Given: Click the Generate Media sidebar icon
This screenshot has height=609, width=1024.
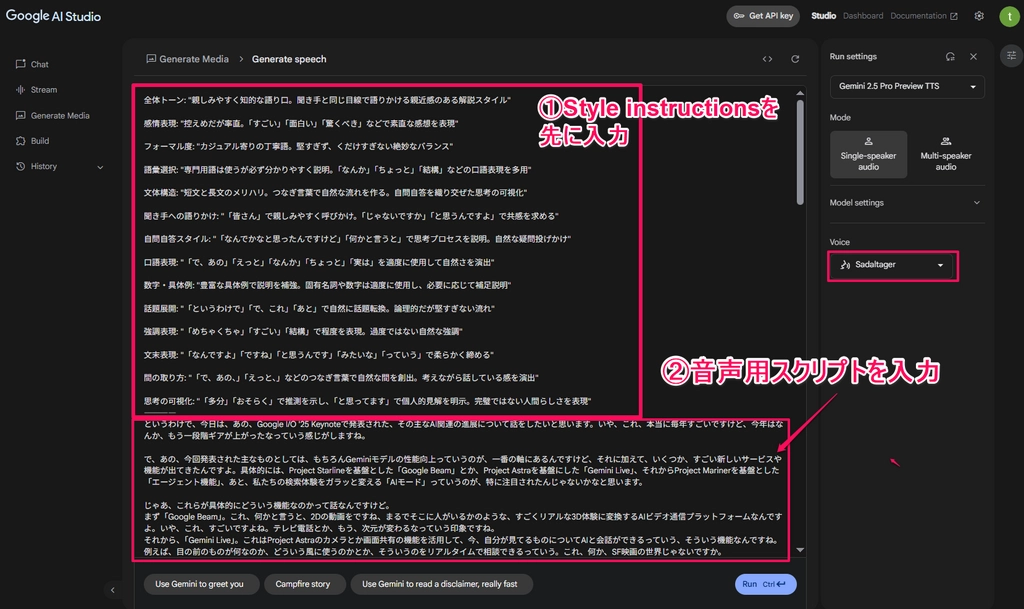Looking at the screenshot, I should click(20, 116).
